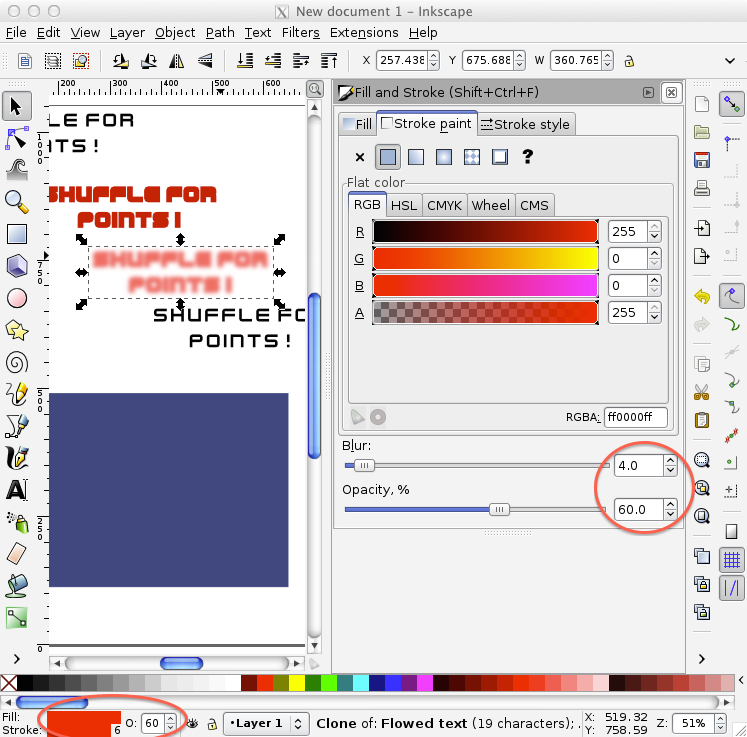Increase the Blur value stepper
The height and width of the screenshot is (737, 747).
670,460
